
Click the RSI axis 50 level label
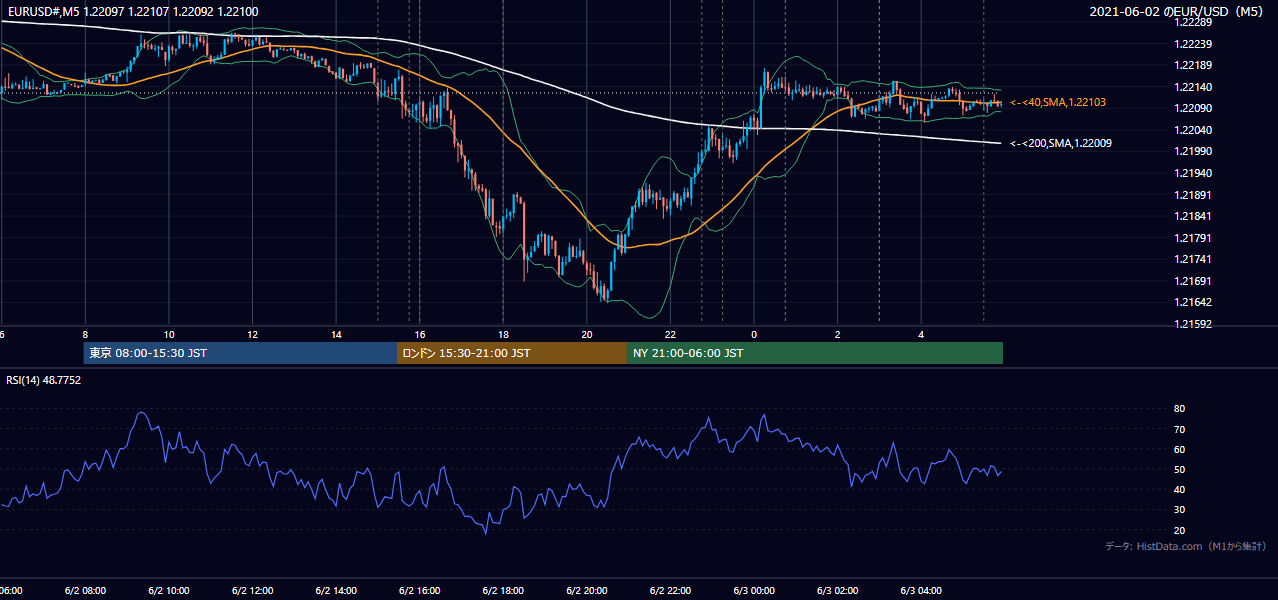click(x=1180, y=469)
